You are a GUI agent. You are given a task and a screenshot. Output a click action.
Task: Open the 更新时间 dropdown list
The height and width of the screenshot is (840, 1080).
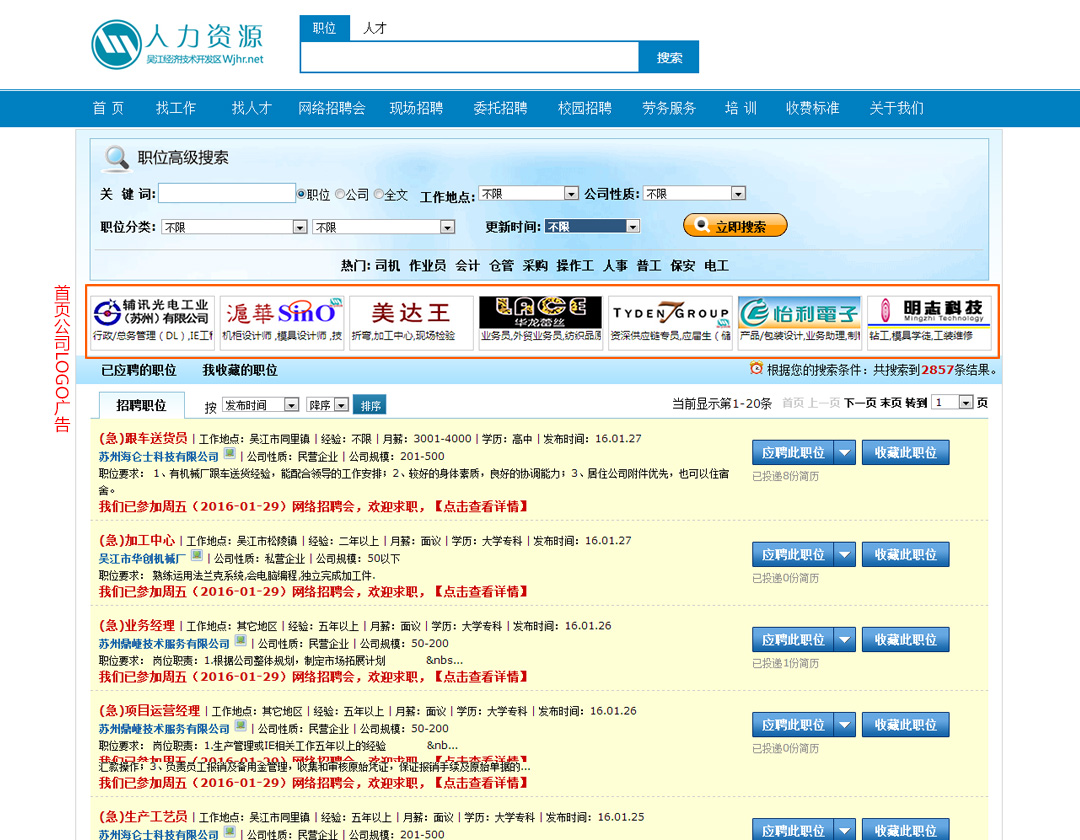click(591, 227)
